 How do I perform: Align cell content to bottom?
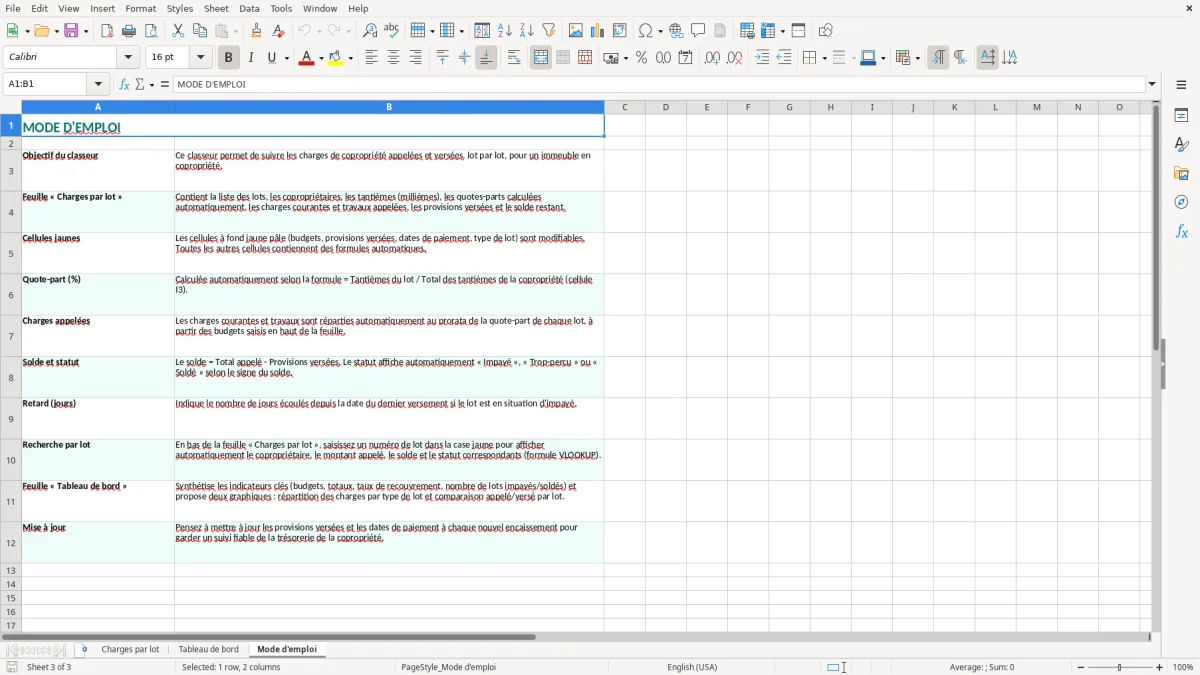(x=486, y=58)
